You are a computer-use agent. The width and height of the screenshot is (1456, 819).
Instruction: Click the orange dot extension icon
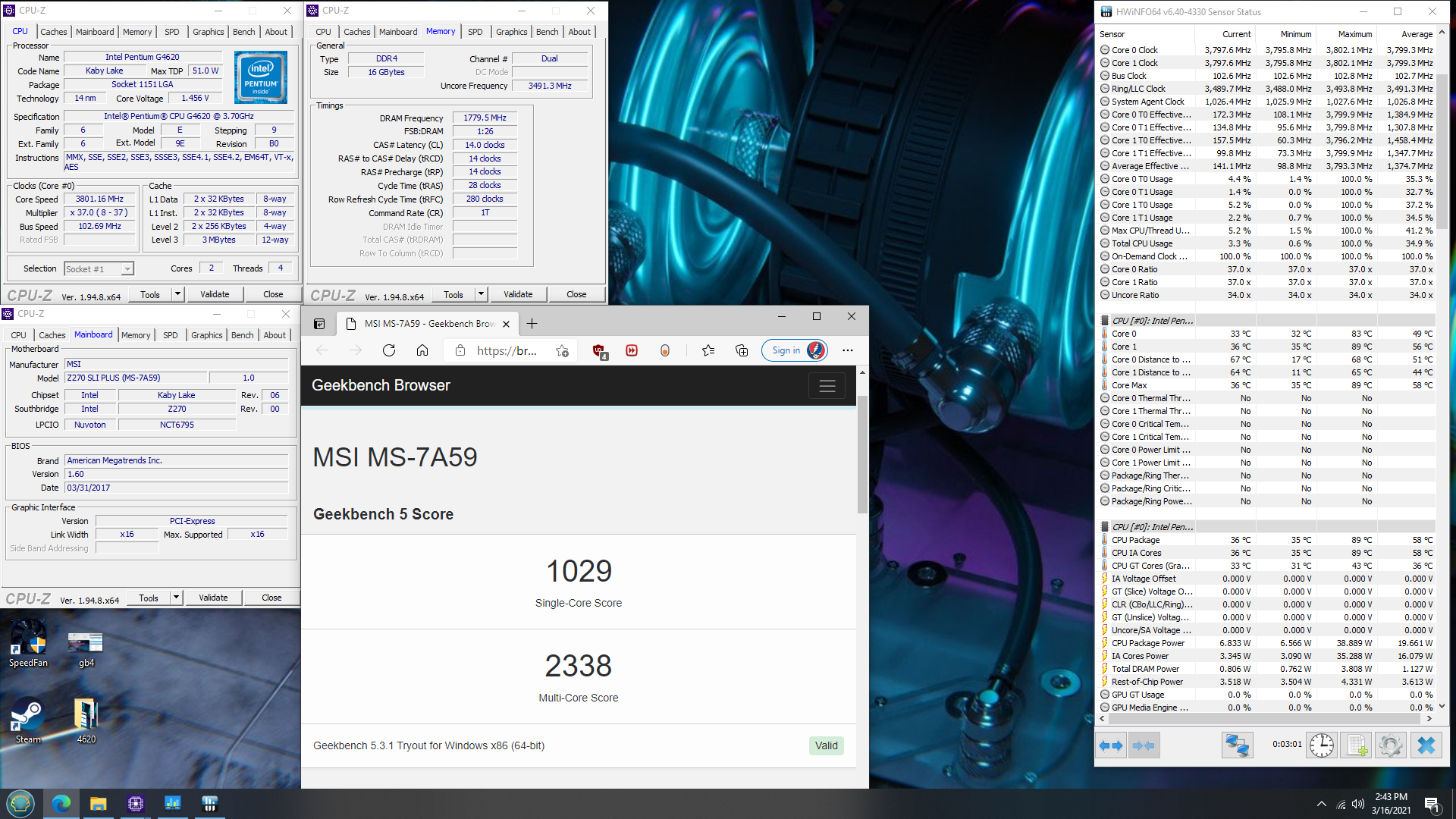point(665,350)
